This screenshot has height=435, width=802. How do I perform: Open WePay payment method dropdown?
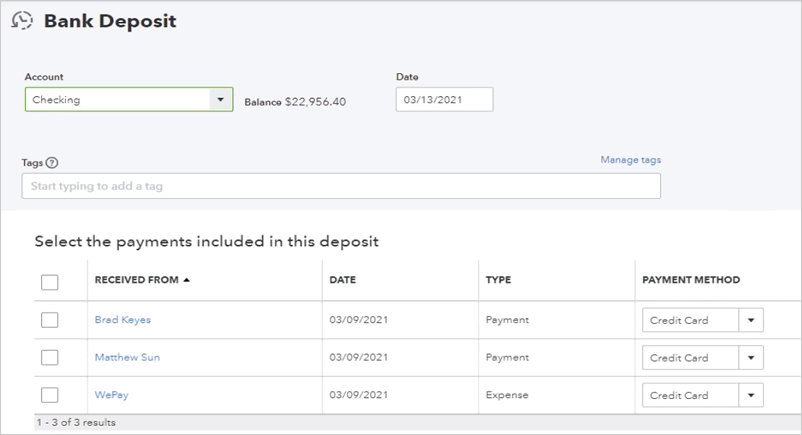(x=750, y=395)
